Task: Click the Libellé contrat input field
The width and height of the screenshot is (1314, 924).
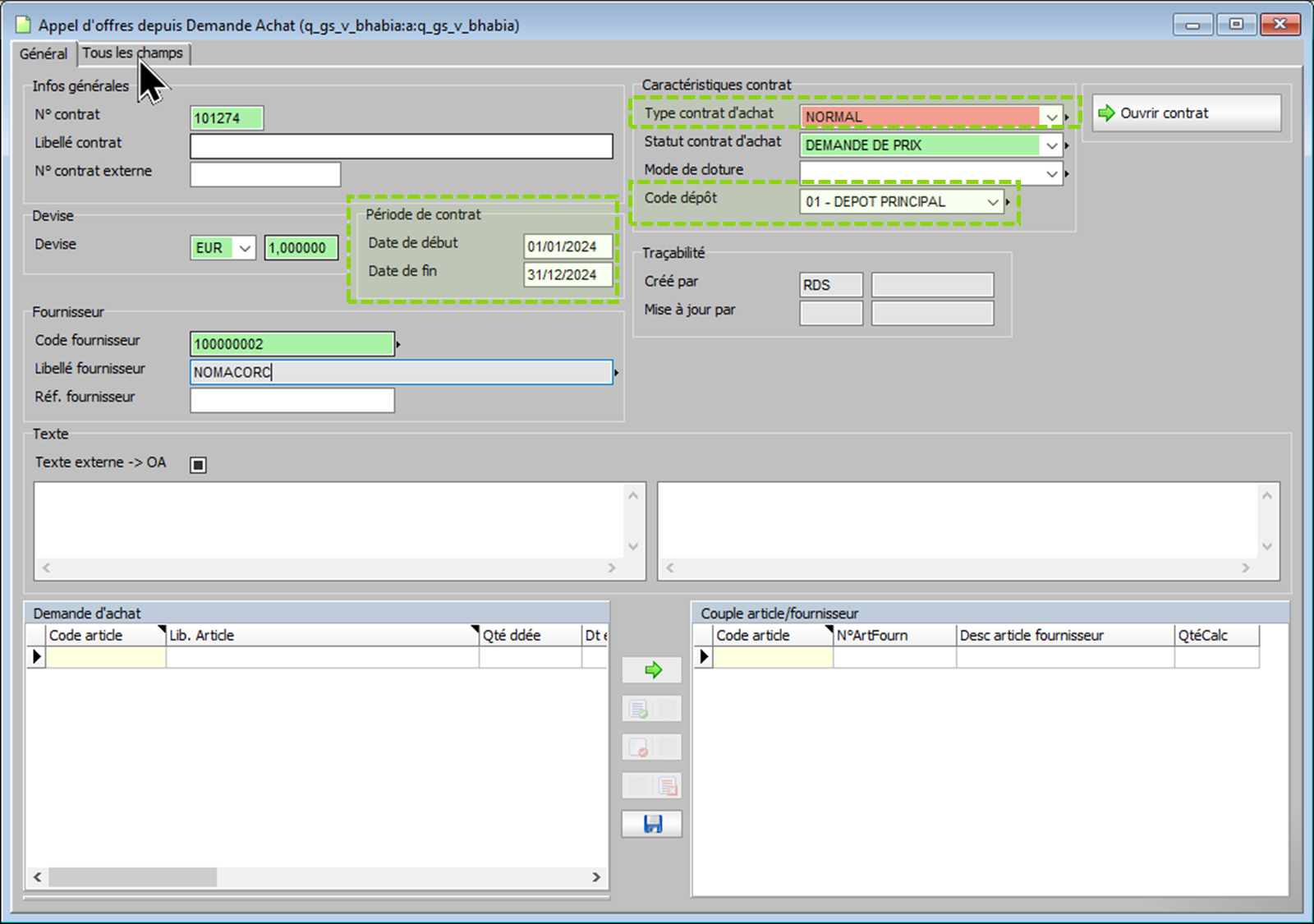Action: click(x=401, y=146)
